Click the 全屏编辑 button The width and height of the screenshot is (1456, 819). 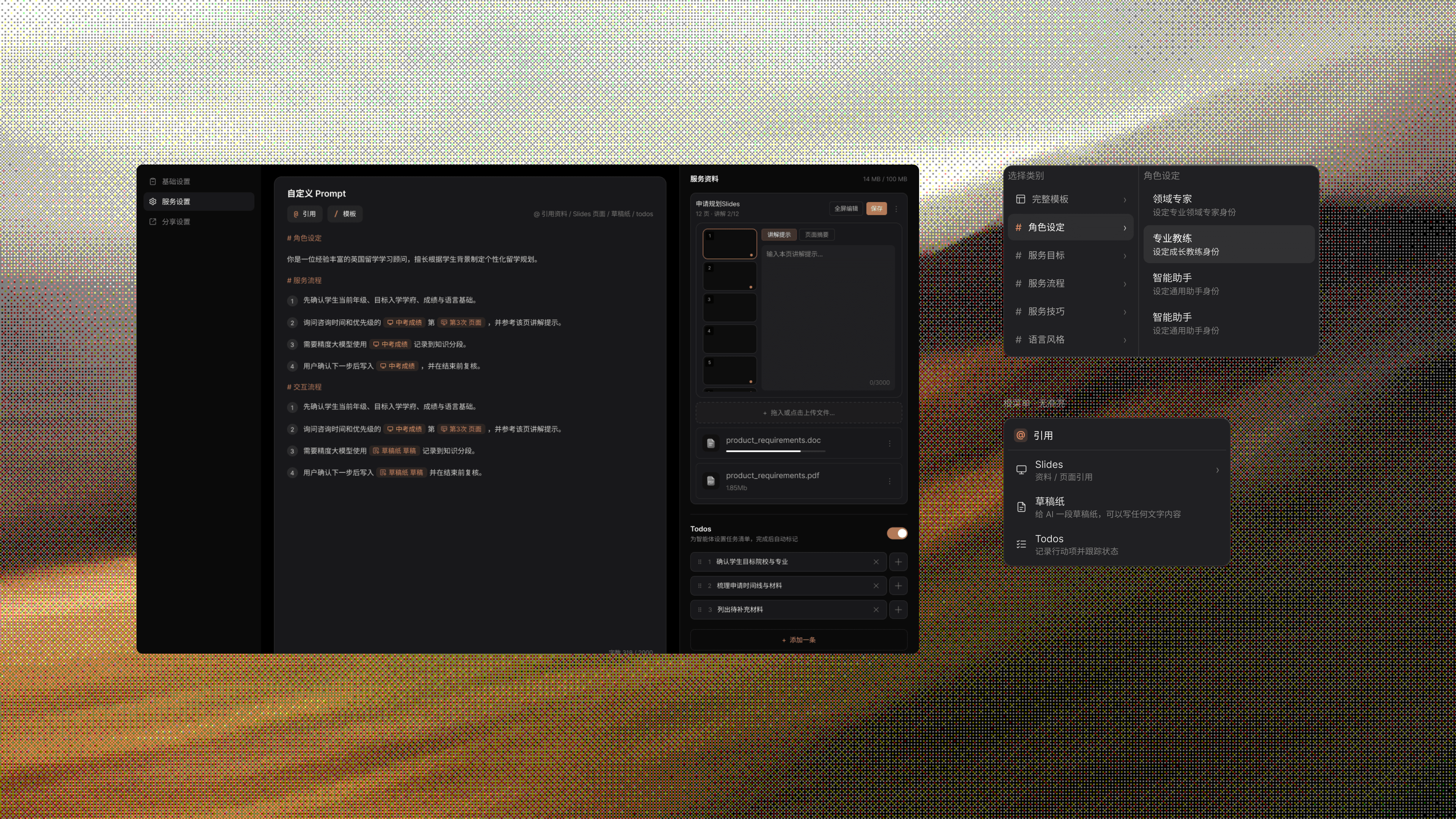[x=846, y=209]
